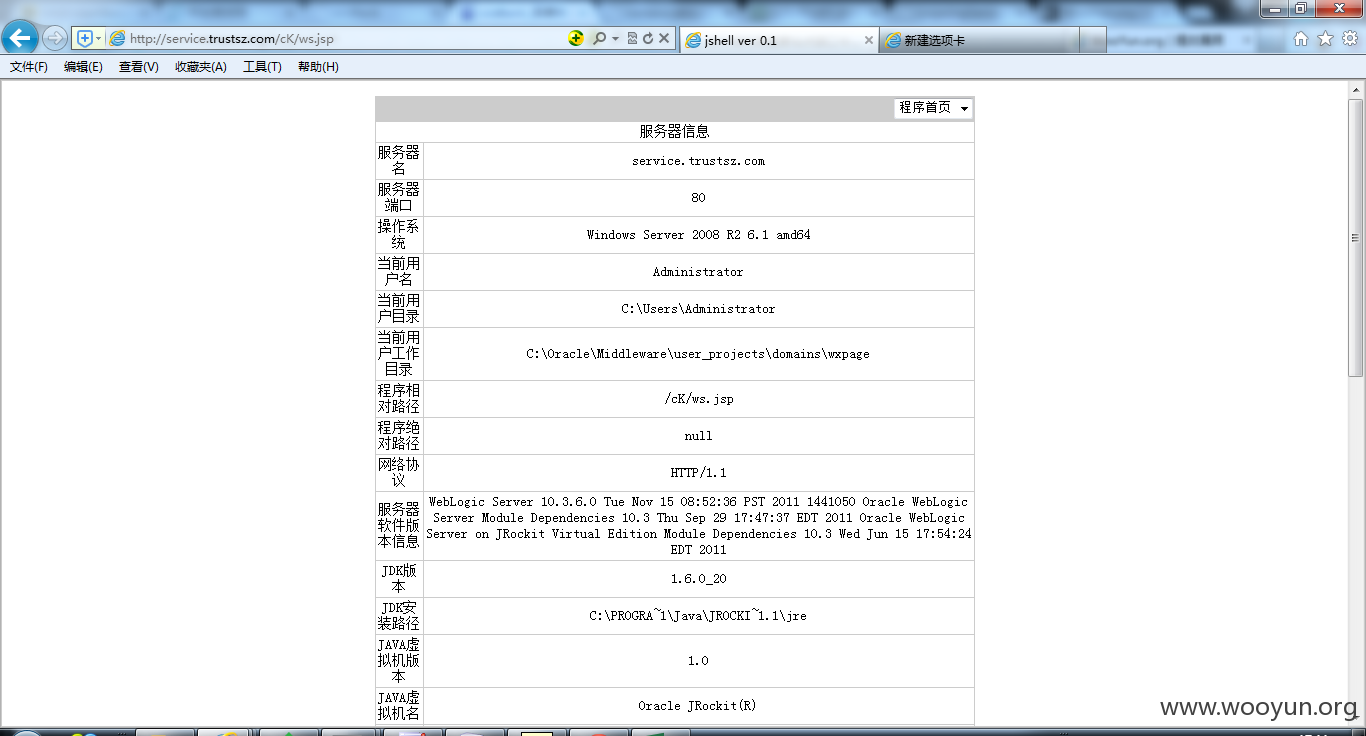Screen dimensions: 1366x736
Task: Click the 网络协议 row label
Action: (399, 473)
